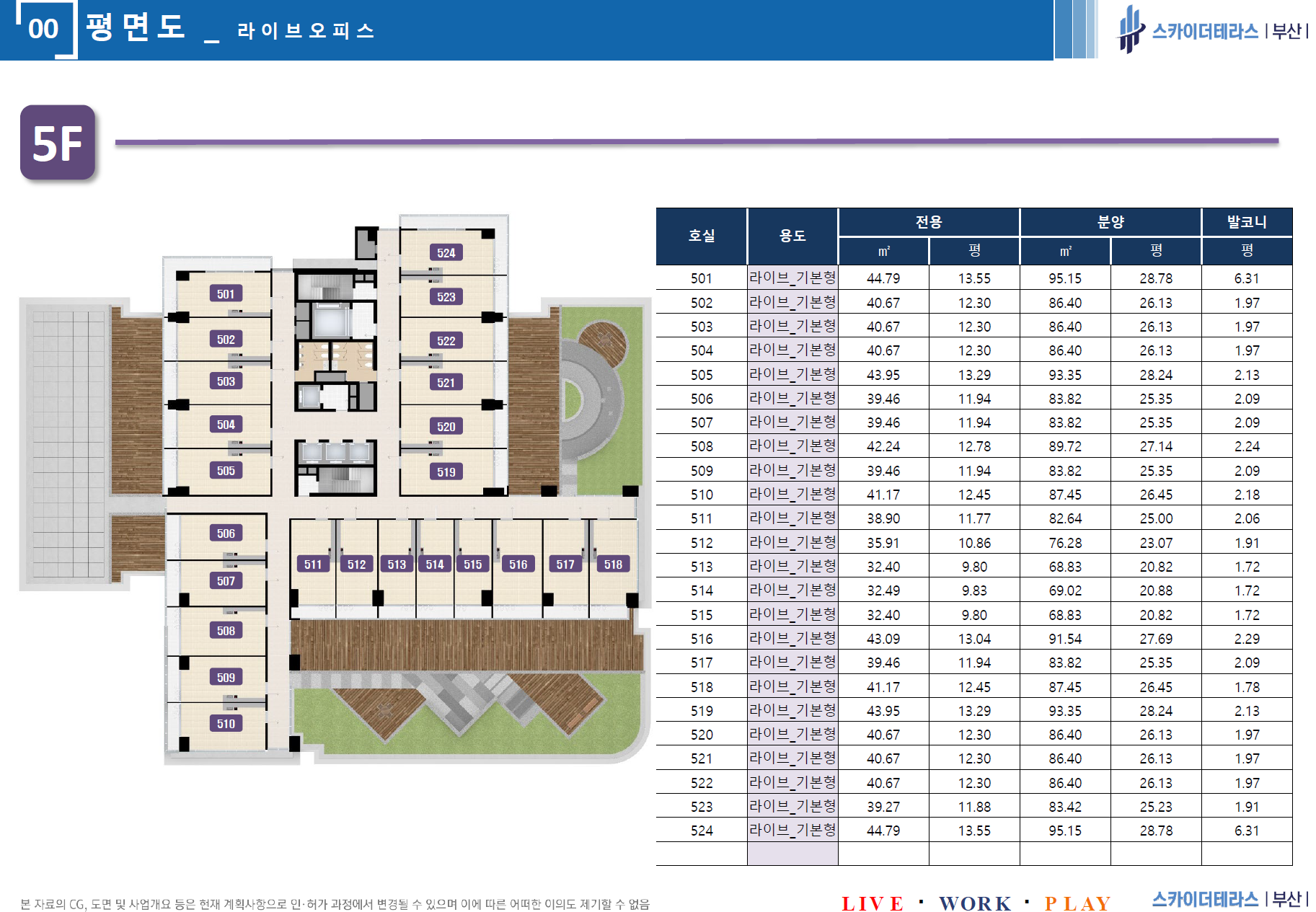The width and height of the screenshot is (1316, 912).
Task: Select room label 505 on the floor plan
Action: [226, 470]
